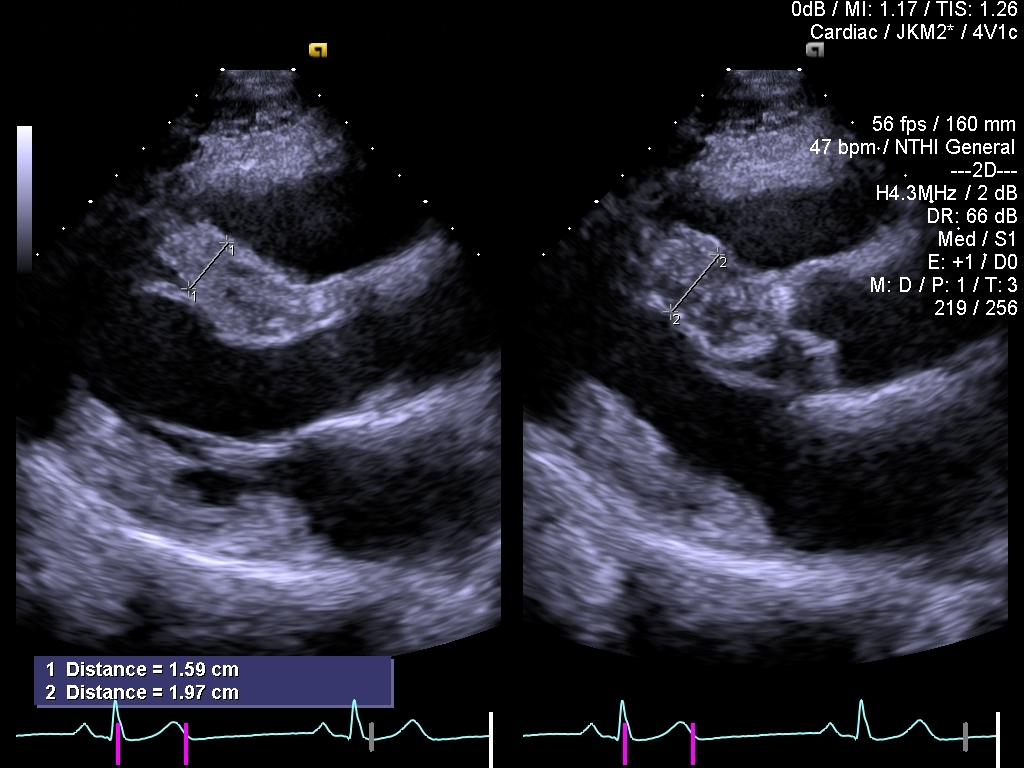Select the "2 Distance = 1.97 cm" result
This screenshot has height=768, width=1024.
(142, 692)
